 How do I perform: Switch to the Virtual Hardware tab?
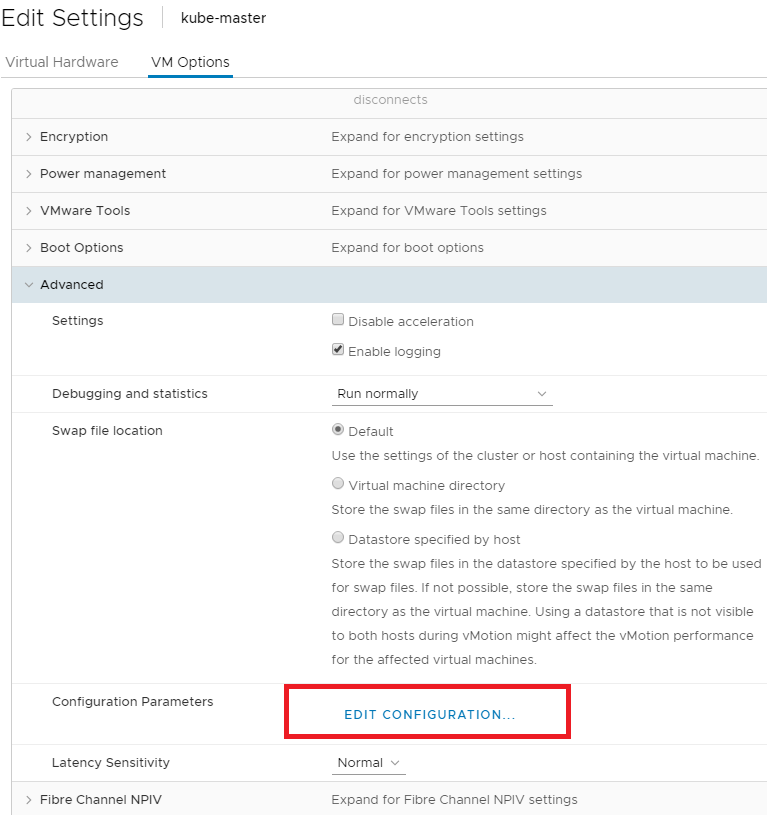pos(62,62)
